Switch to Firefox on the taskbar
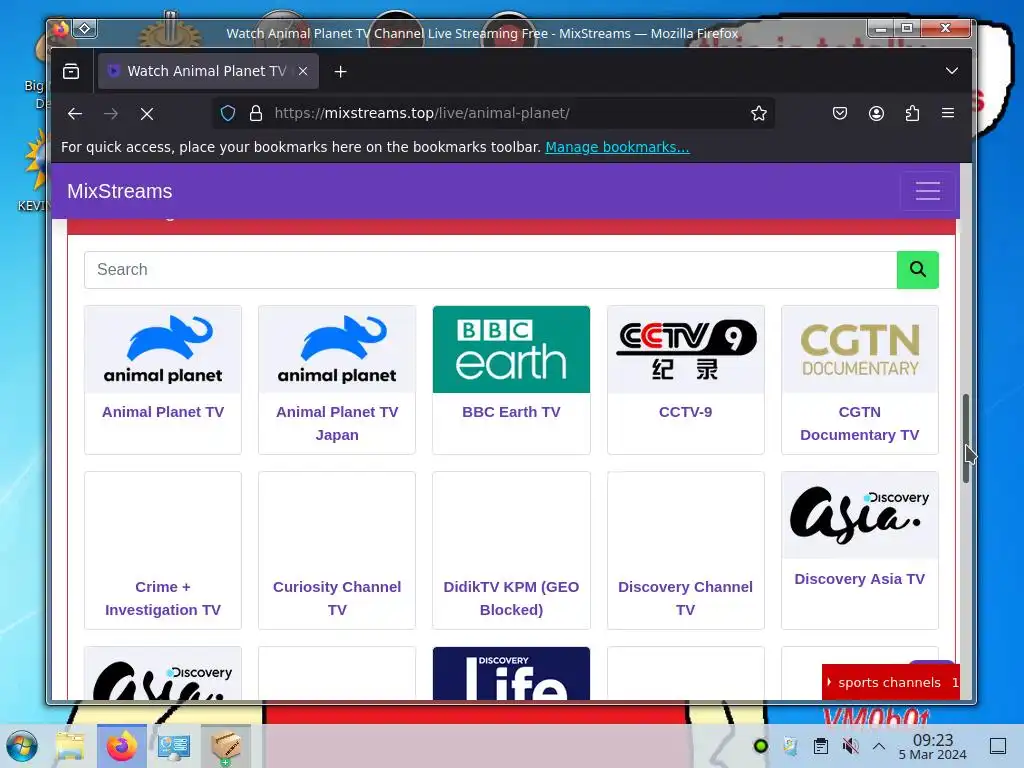 click(x=122, y=746)
